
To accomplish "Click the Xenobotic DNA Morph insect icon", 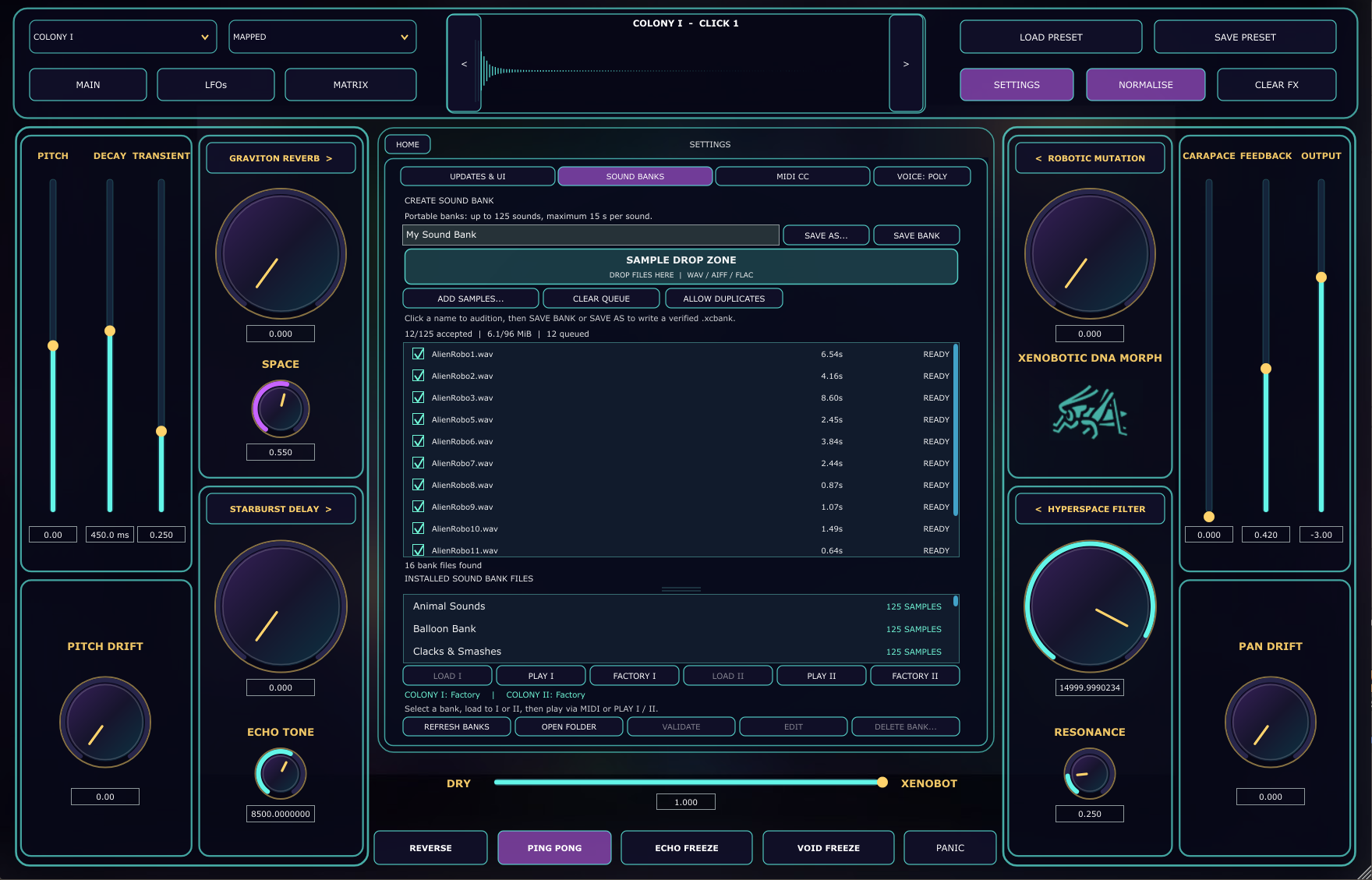I will point(1090,412).
